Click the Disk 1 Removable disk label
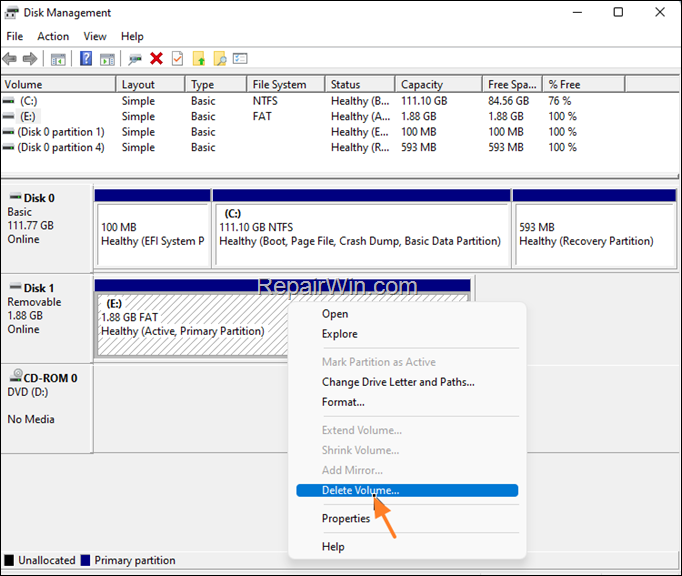682x576 pixels. [x=47, y=318]
